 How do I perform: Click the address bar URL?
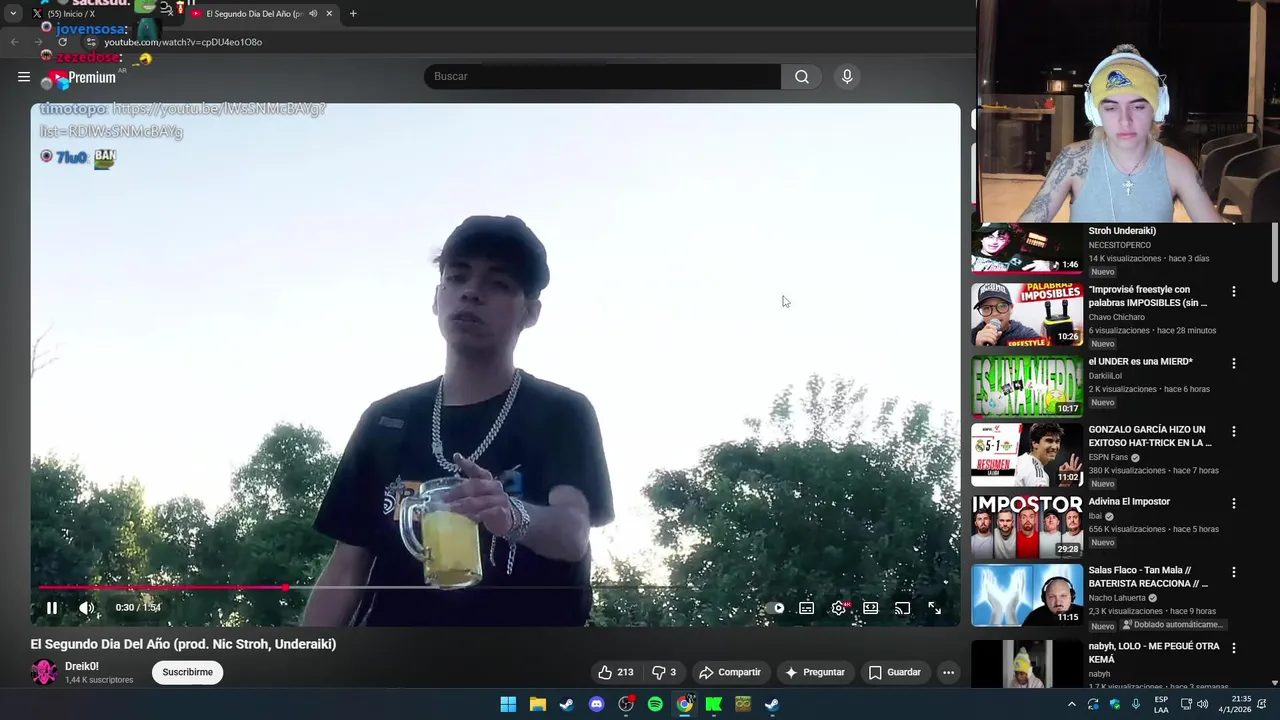(183, 42)
